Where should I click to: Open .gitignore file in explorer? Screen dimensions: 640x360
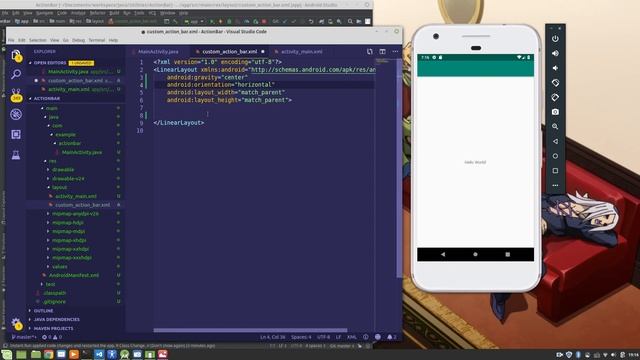[55, 302]
